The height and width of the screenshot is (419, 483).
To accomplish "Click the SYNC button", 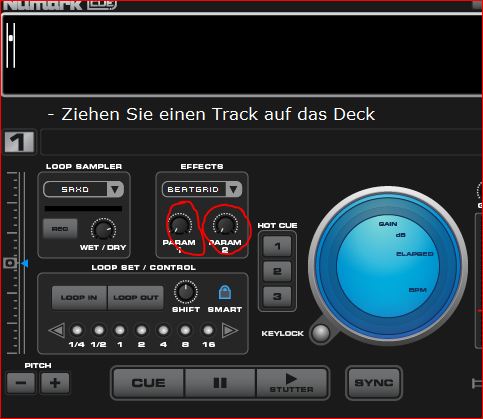I will pos(374,383).
